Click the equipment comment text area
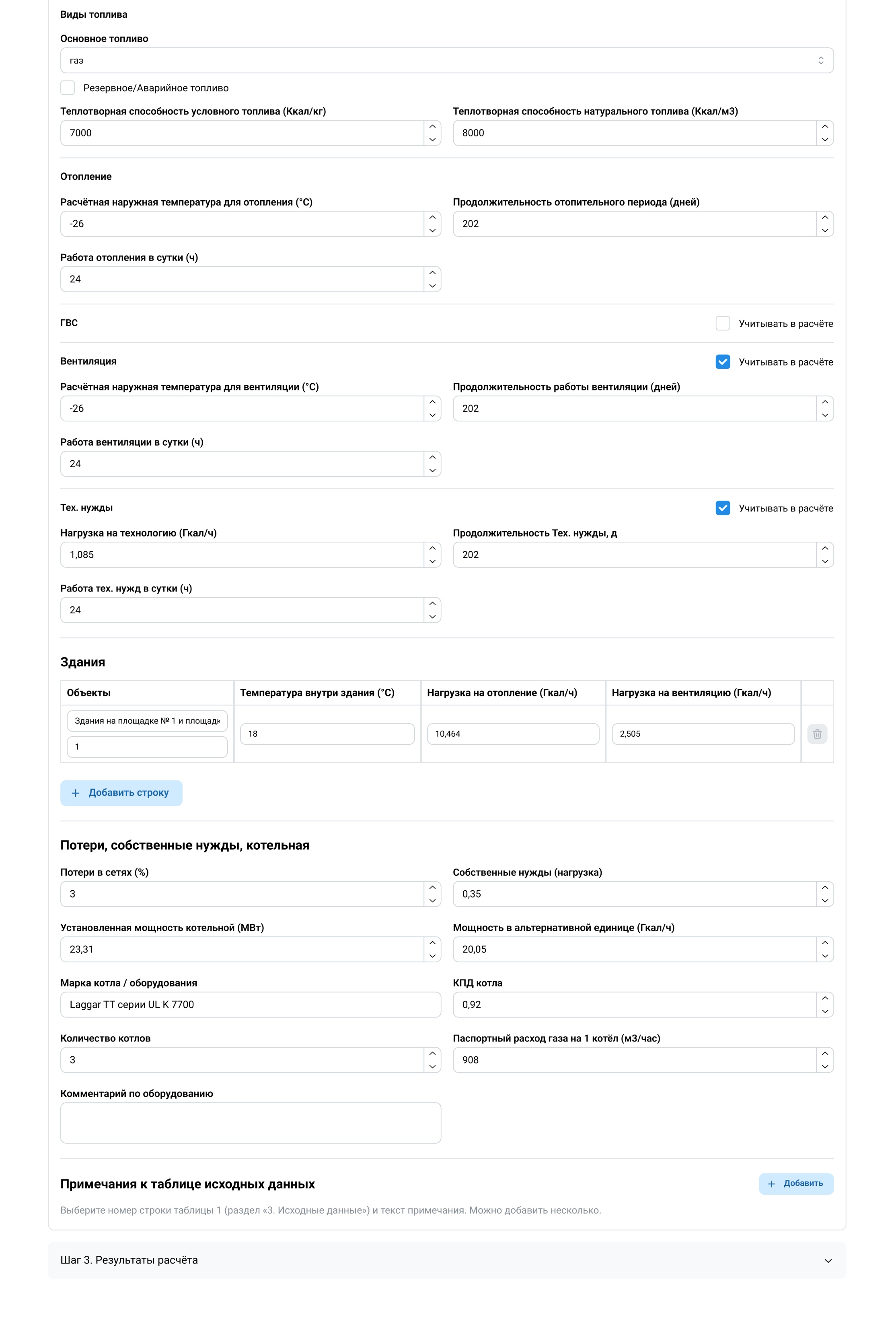 [x=251, y=1123]
